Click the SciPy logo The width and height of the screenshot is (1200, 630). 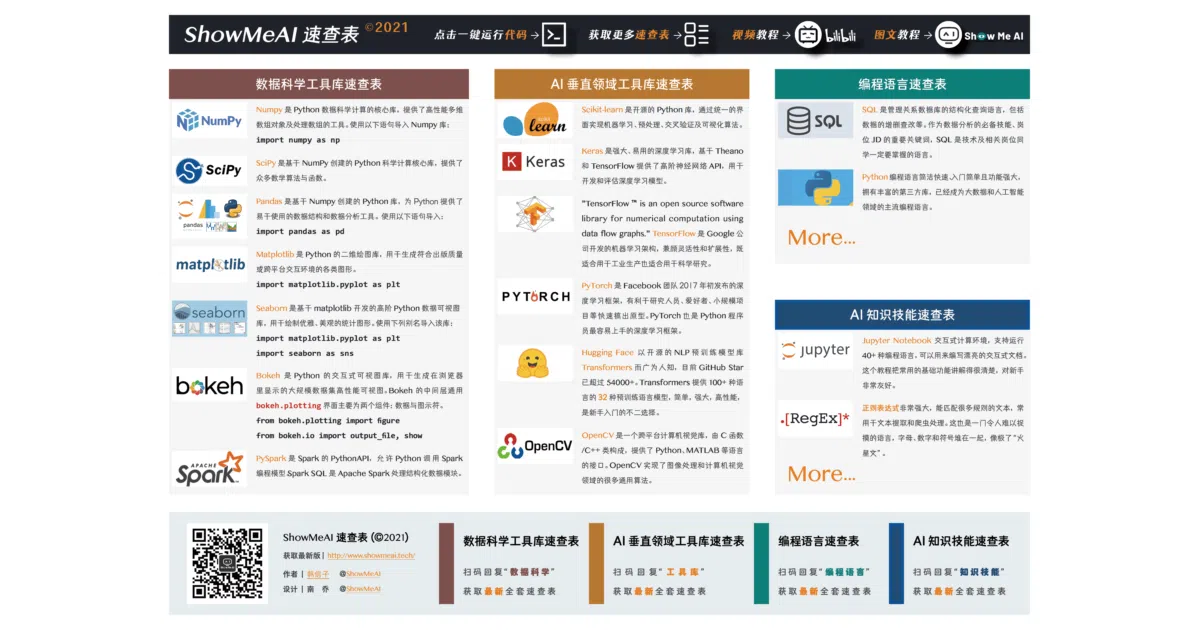[x=209, y=170]
